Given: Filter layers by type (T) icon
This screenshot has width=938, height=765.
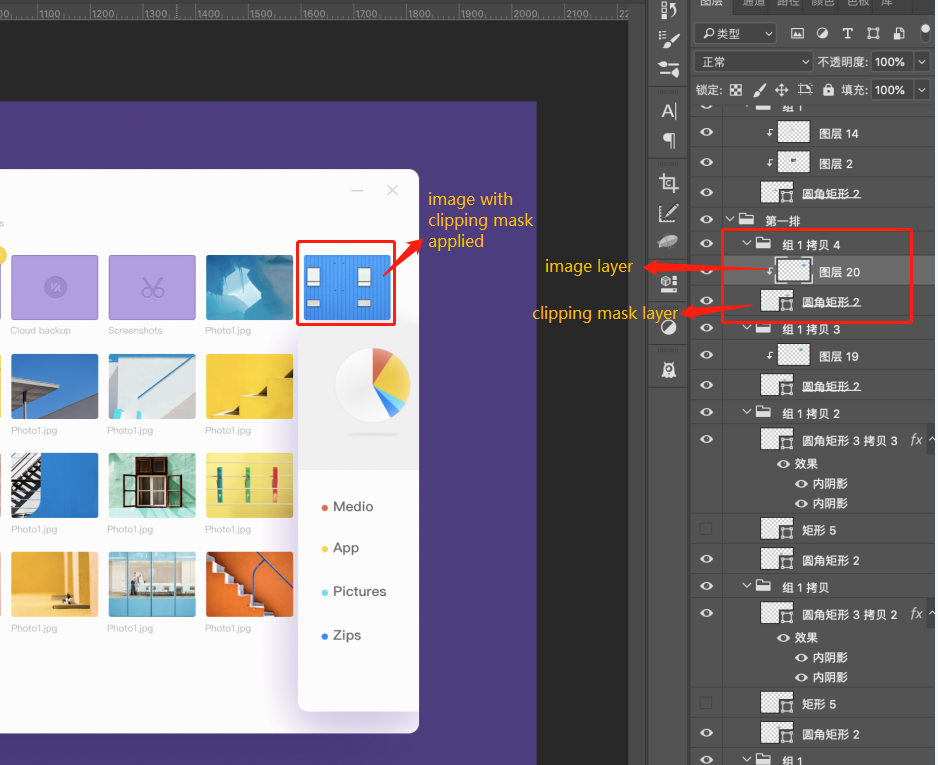Looking at the screenshot, I should [848, 33].
